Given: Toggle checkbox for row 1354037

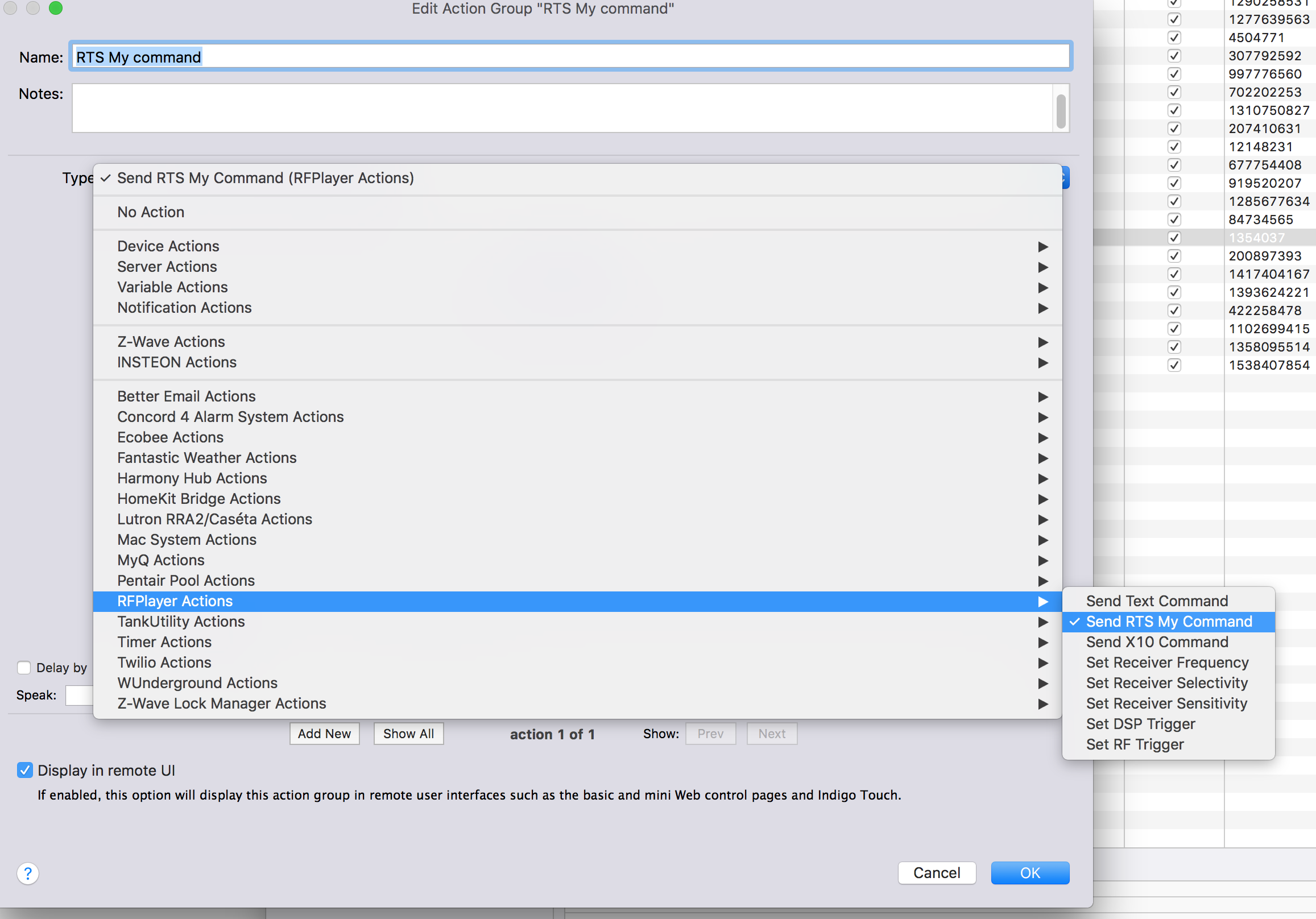Looking at the screenshot, I should click(1174, 238).
